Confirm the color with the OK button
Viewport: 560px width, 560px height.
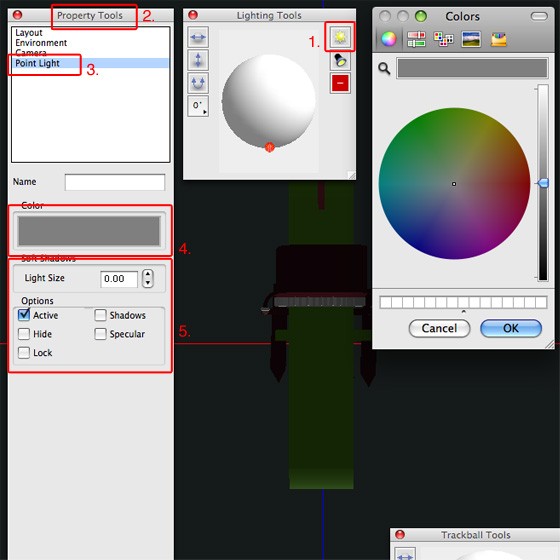point(511,328)
